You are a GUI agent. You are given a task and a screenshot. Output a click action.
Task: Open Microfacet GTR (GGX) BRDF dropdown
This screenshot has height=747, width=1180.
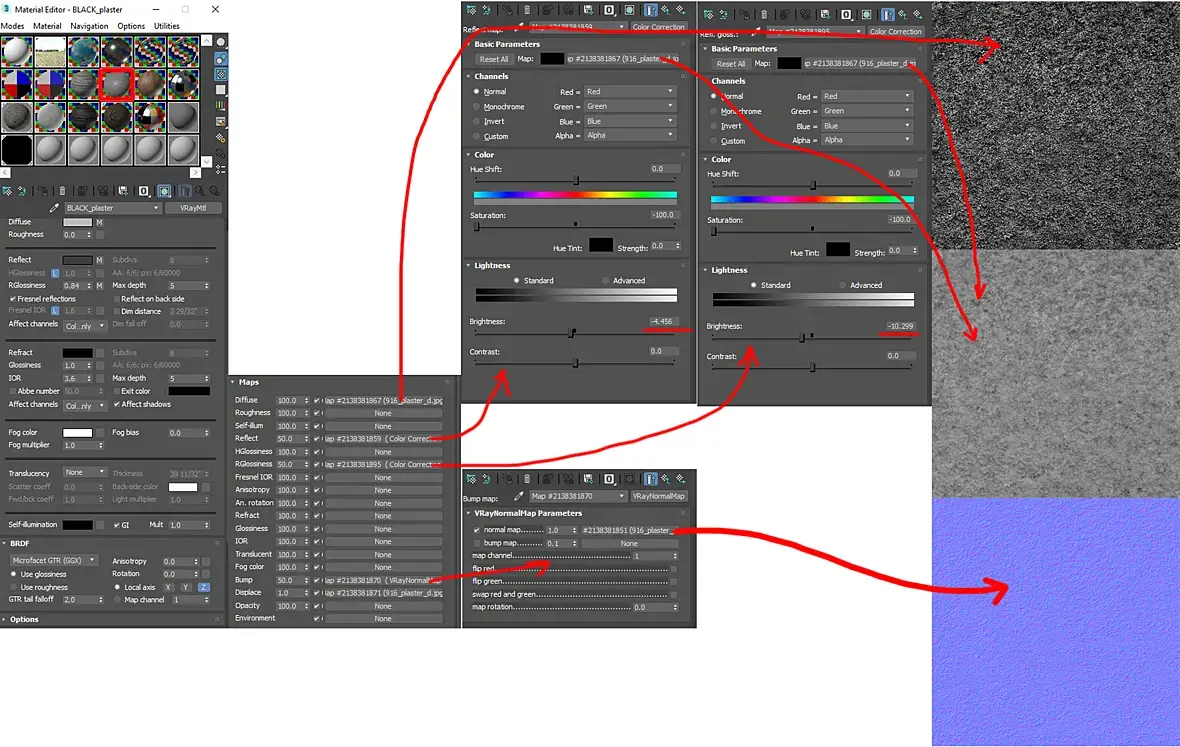click(x=54, y=560)
